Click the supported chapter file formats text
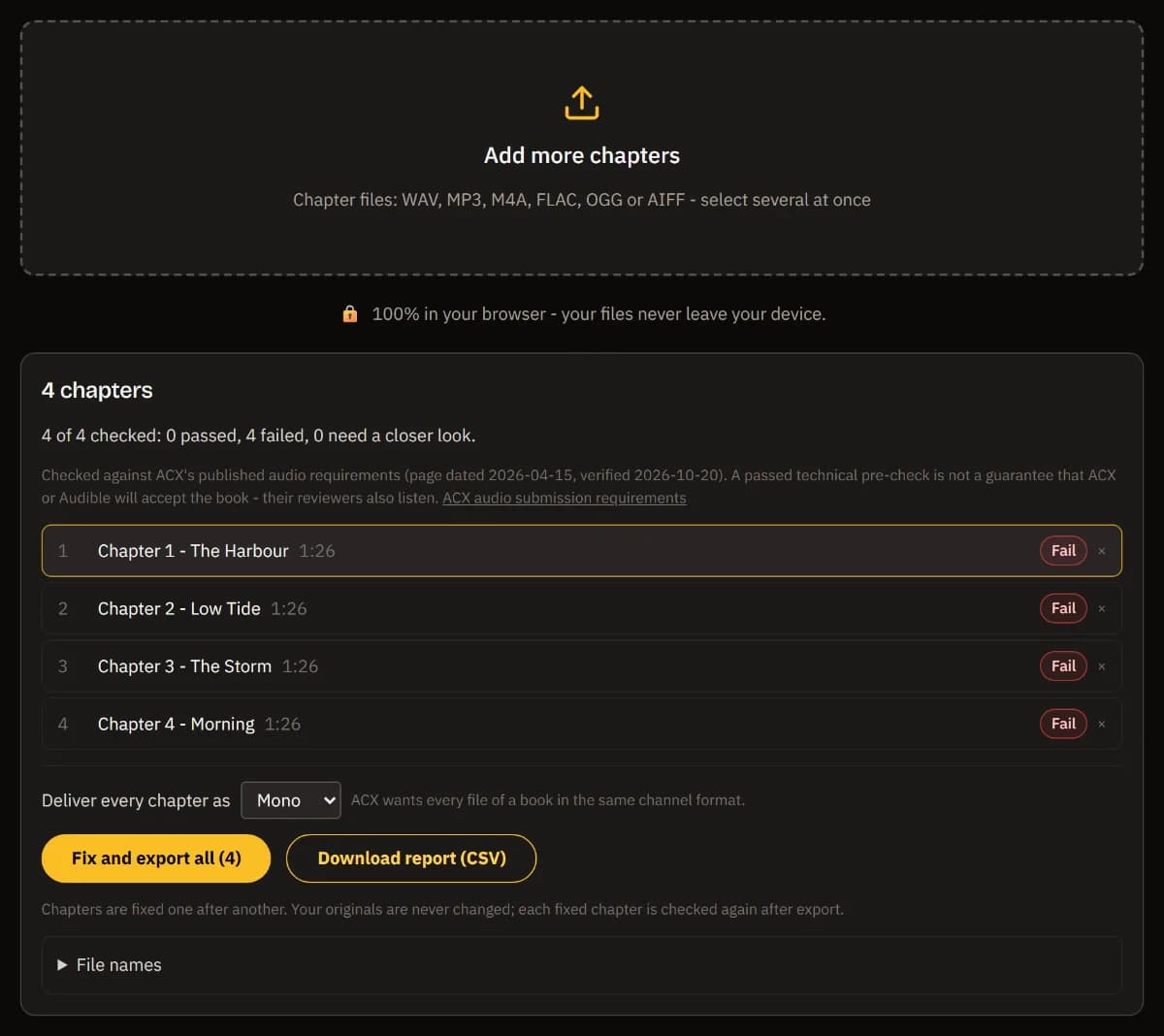This screenshot has height=1036, width=1164. (x=582, y=200)
